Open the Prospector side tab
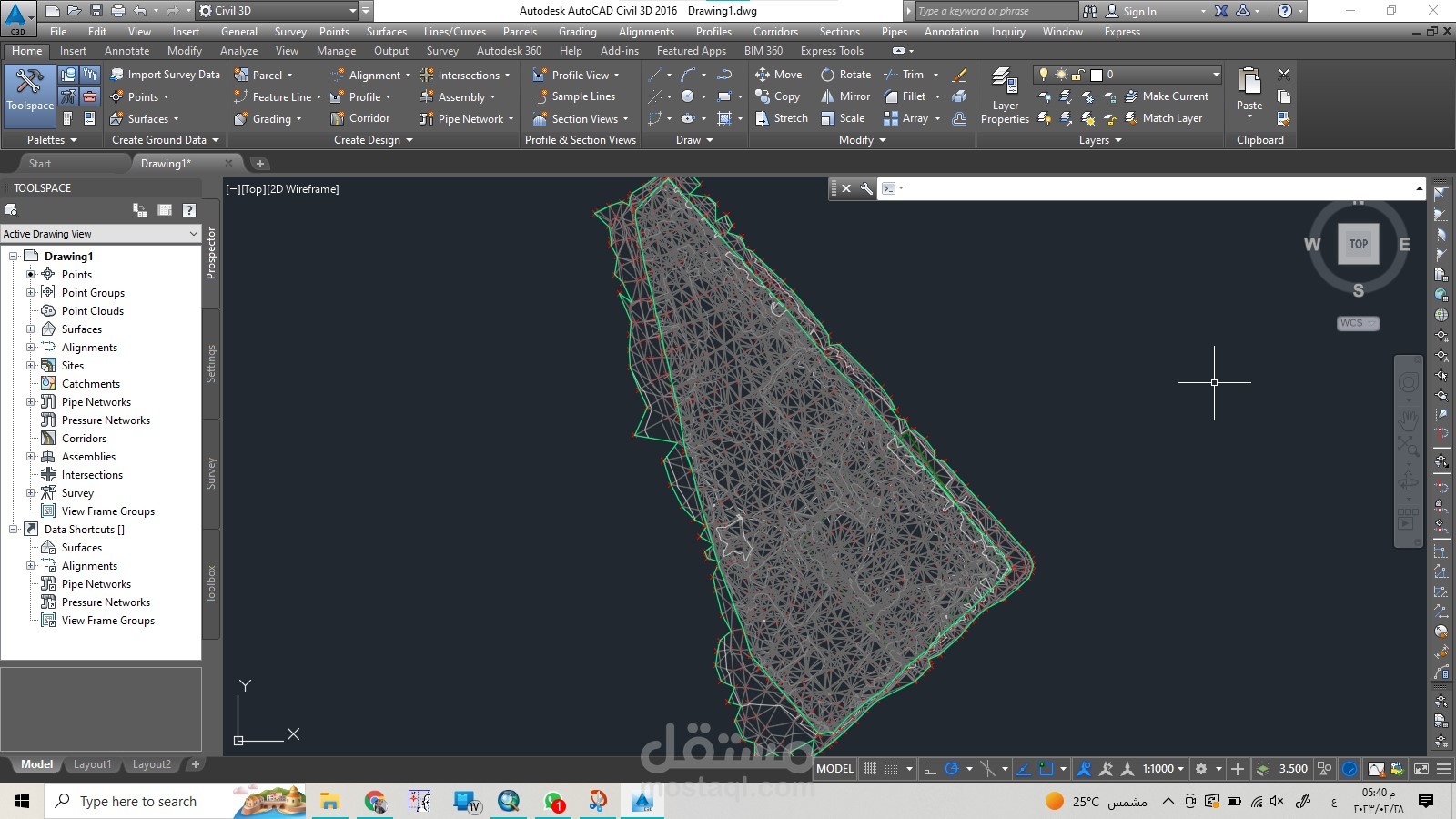This screenshot has height=819, width=1456. 211,254
